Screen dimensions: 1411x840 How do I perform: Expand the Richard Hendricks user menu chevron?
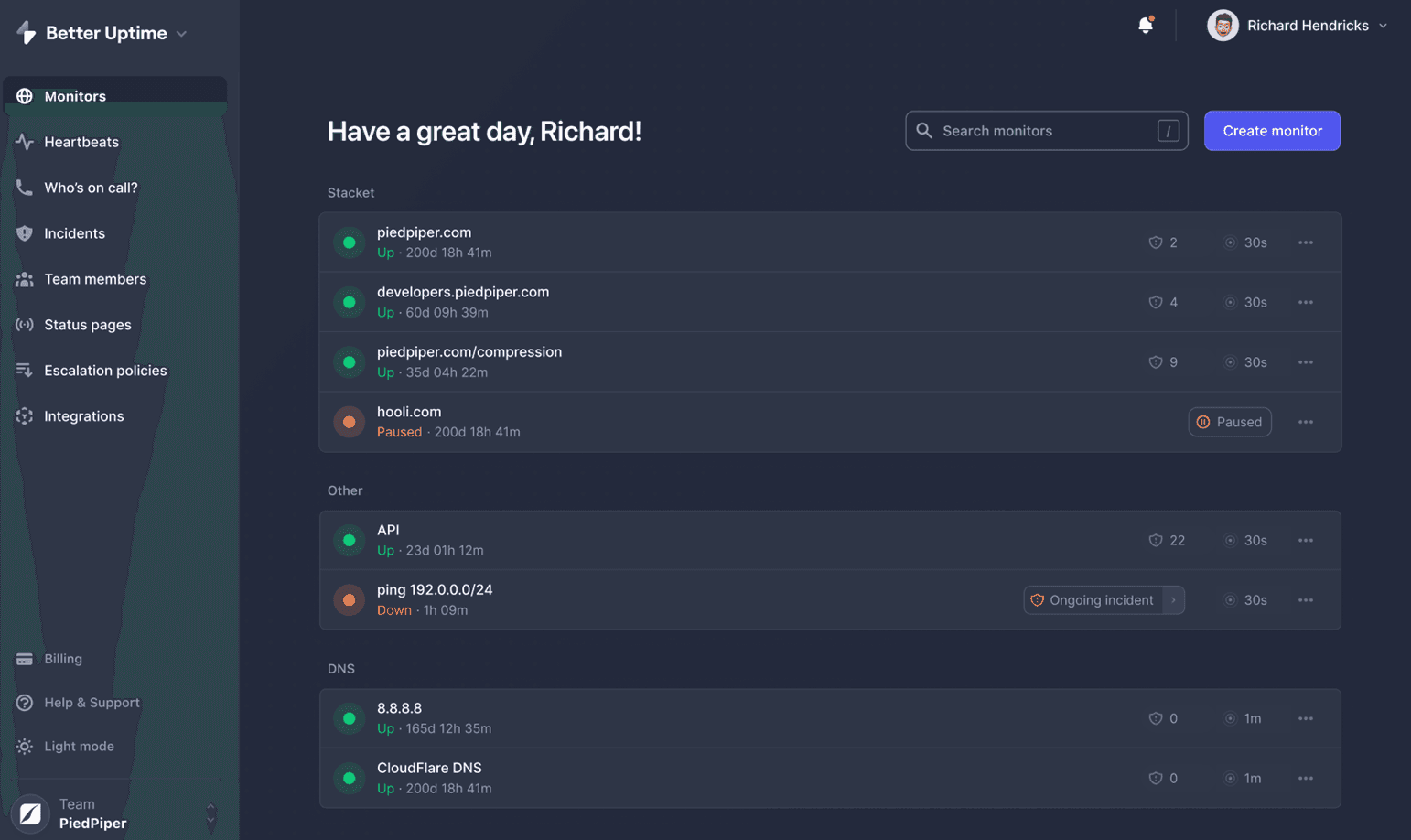[x=1383, y=26]
